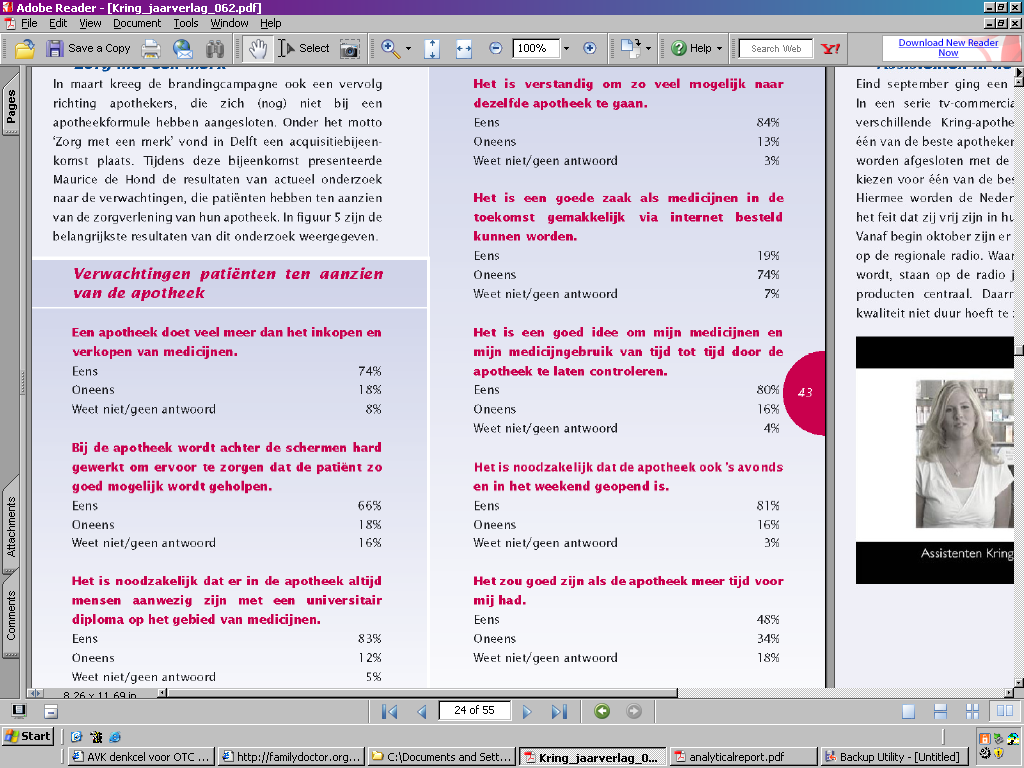Choose the Snapshot camera tool

pyautogui.click(x=349, y=48)
